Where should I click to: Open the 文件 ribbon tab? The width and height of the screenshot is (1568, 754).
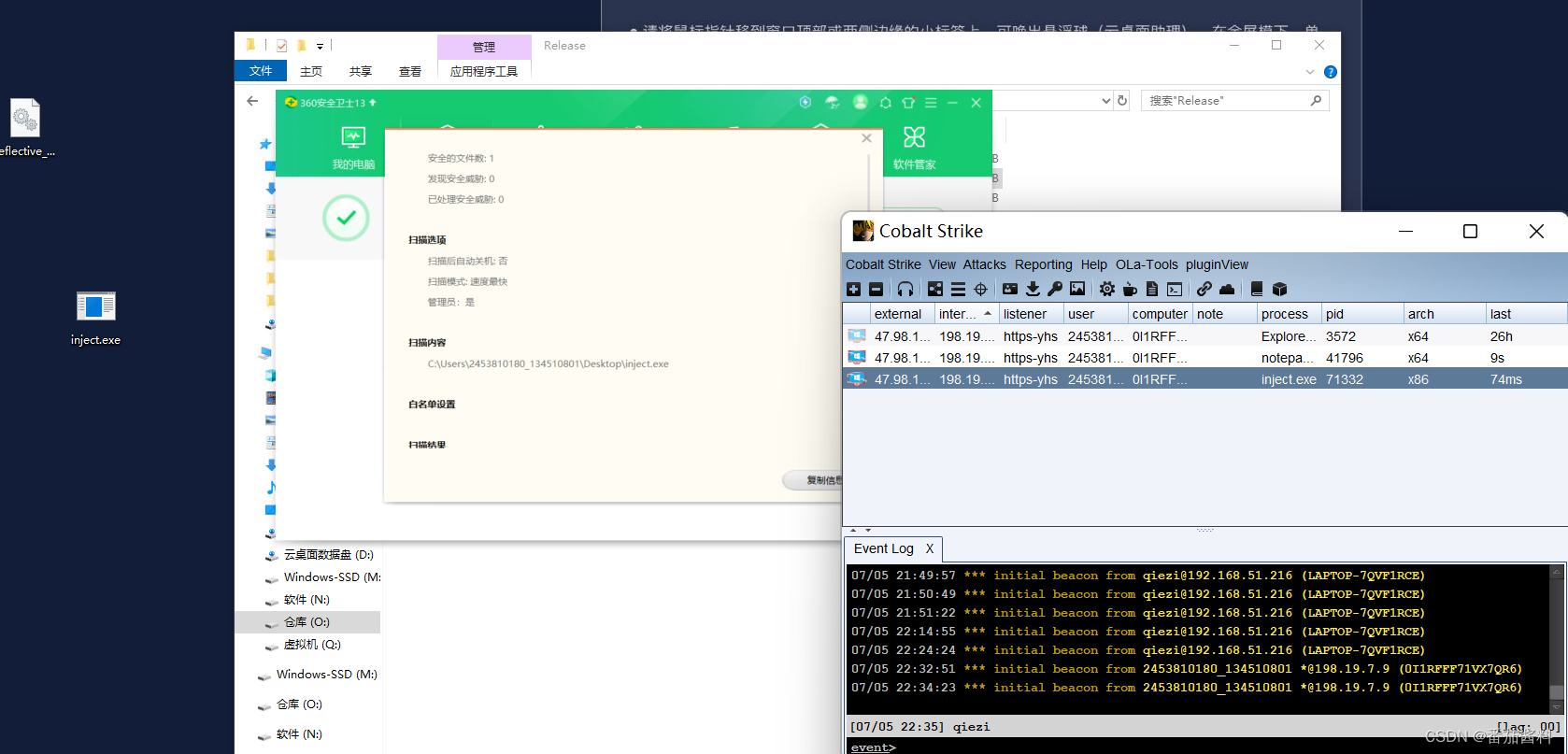tap(261, 71)
